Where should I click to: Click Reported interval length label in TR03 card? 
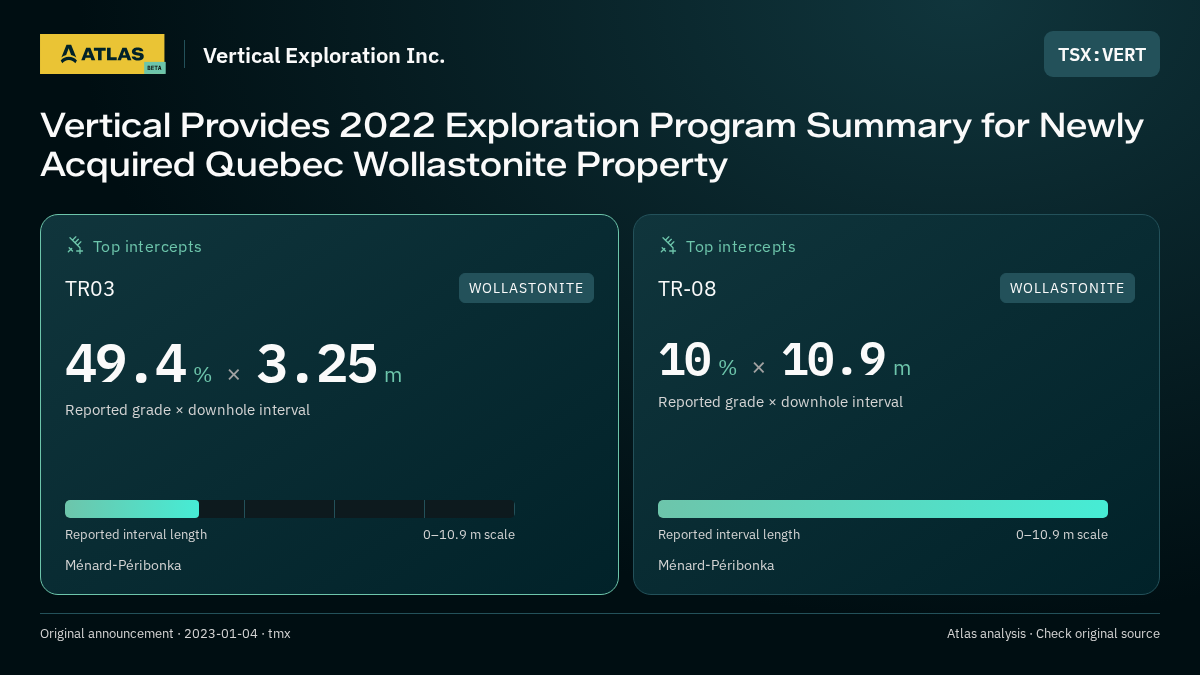pyautogui.click(x=136, y=535)
